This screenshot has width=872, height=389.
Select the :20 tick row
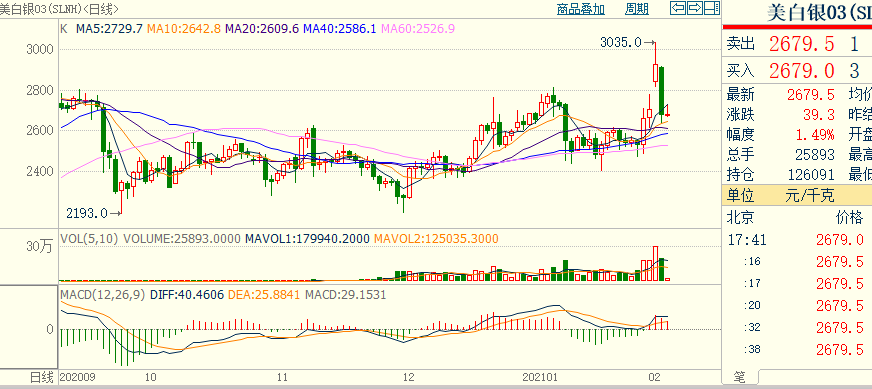point(797,306)
